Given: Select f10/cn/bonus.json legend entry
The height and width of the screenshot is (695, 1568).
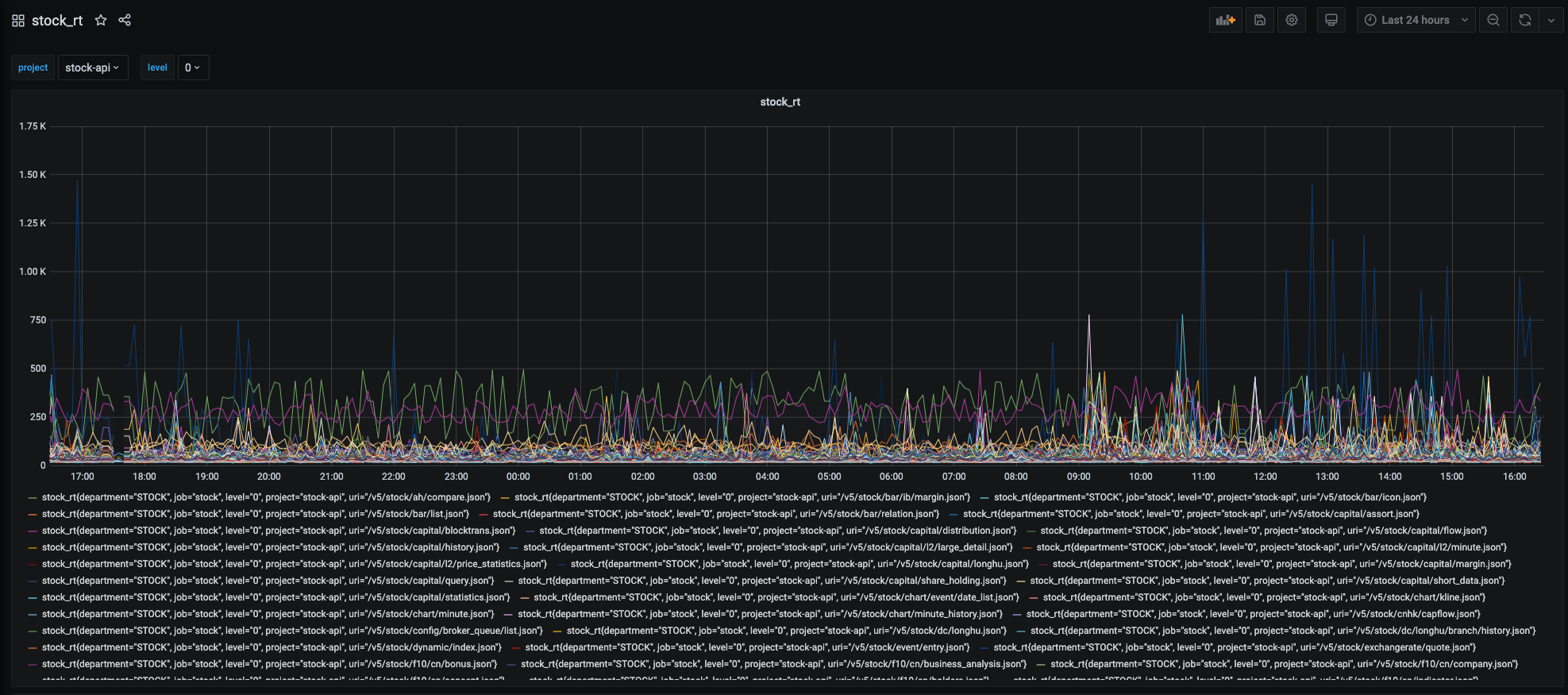Looking at the screenshot, I should [269, 664].
